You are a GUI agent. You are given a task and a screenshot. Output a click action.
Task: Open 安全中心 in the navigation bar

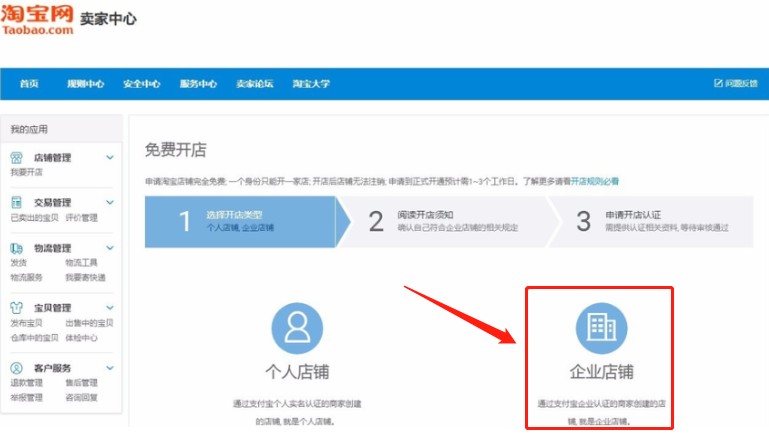pos(142,84)
